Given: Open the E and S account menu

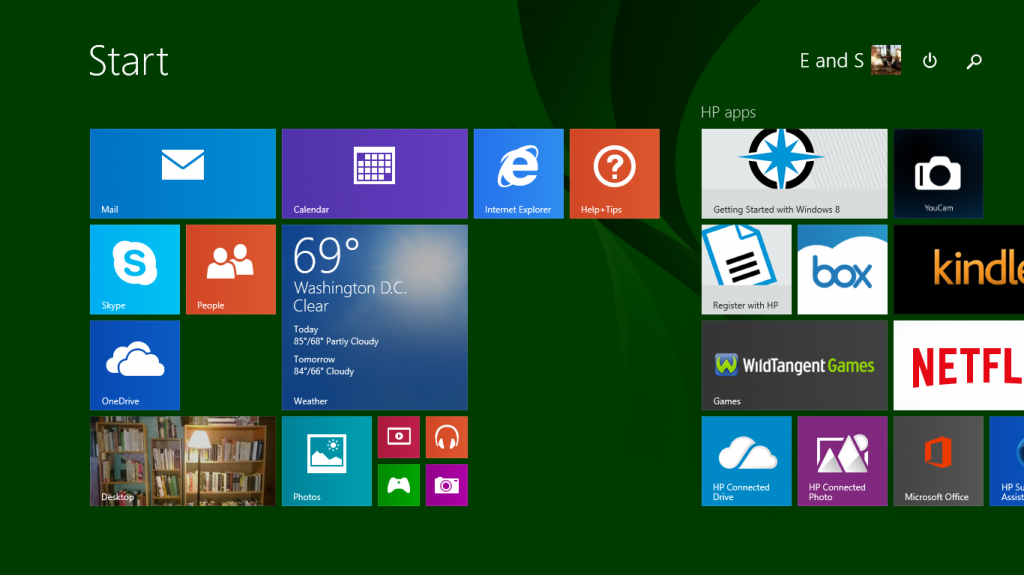Looking at the screenshot, I should click(x=850, y=61).
